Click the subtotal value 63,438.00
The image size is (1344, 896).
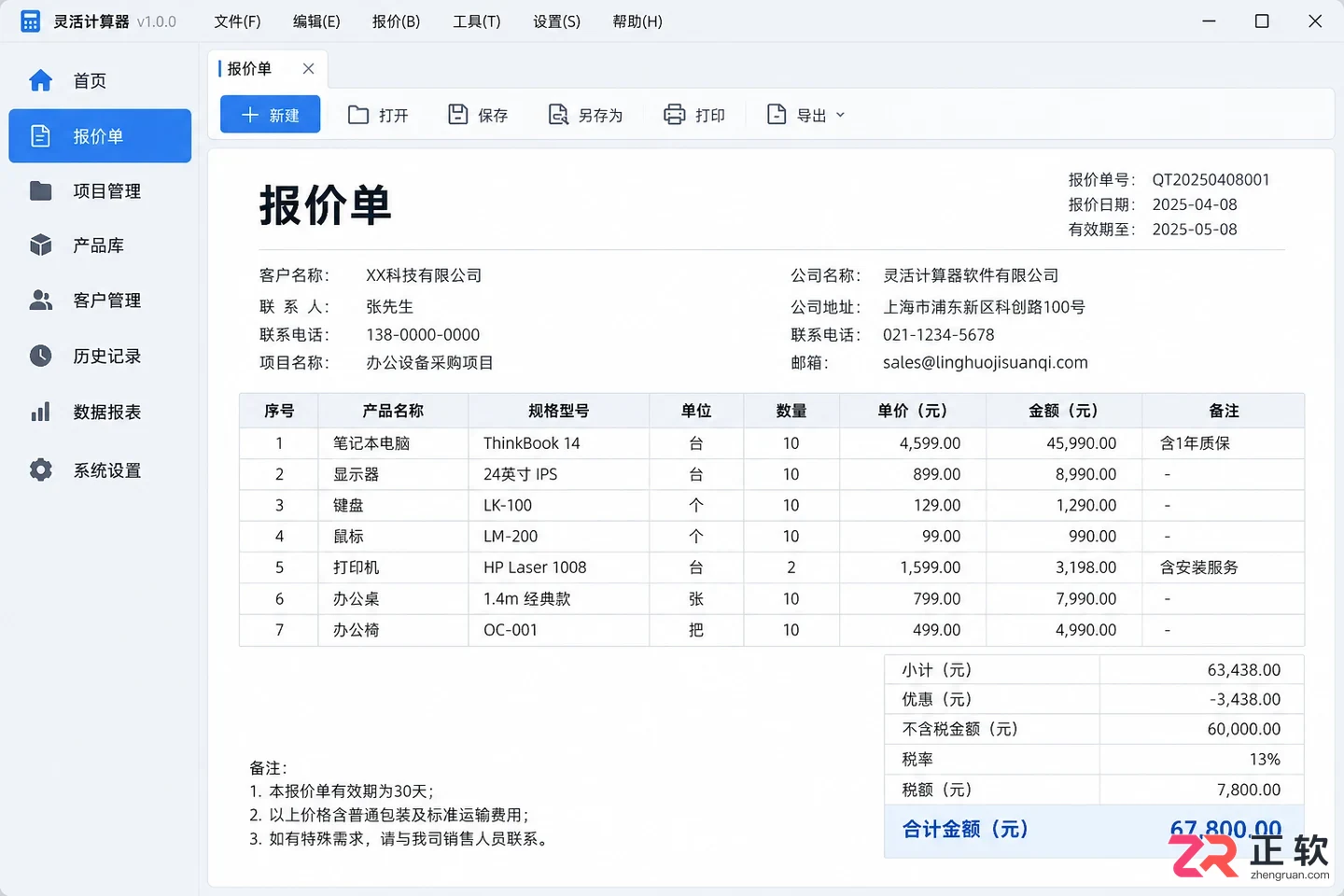pyautogui.click(x=1244, y=670)
